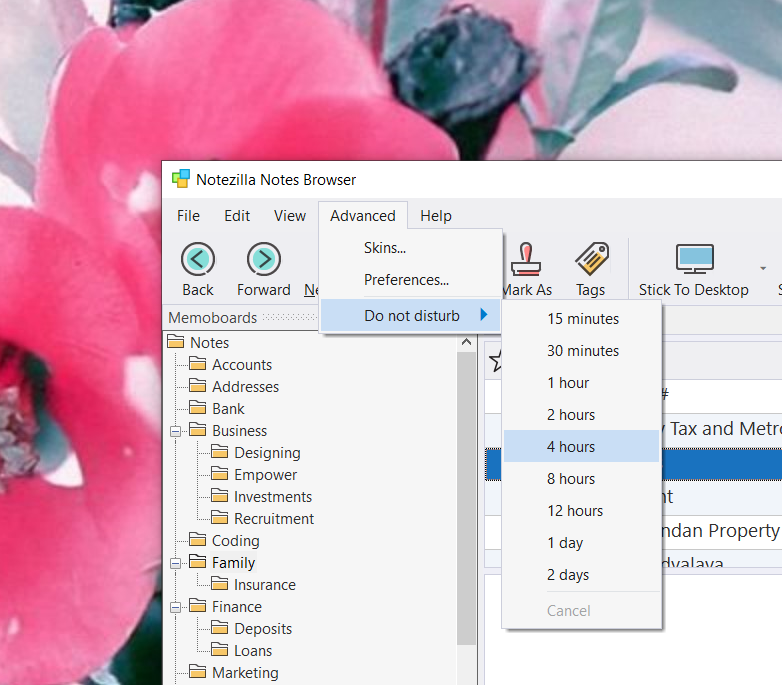The width and height of the screenshot is (782, 685).
Task: Click the memoboards tree scrollbar thumb
Action: click(x=466, y=498)
